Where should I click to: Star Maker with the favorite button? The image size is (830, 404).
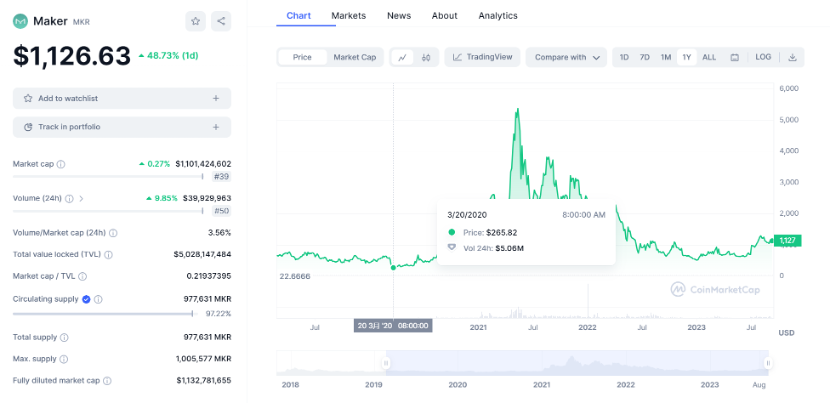coord(195,21)
